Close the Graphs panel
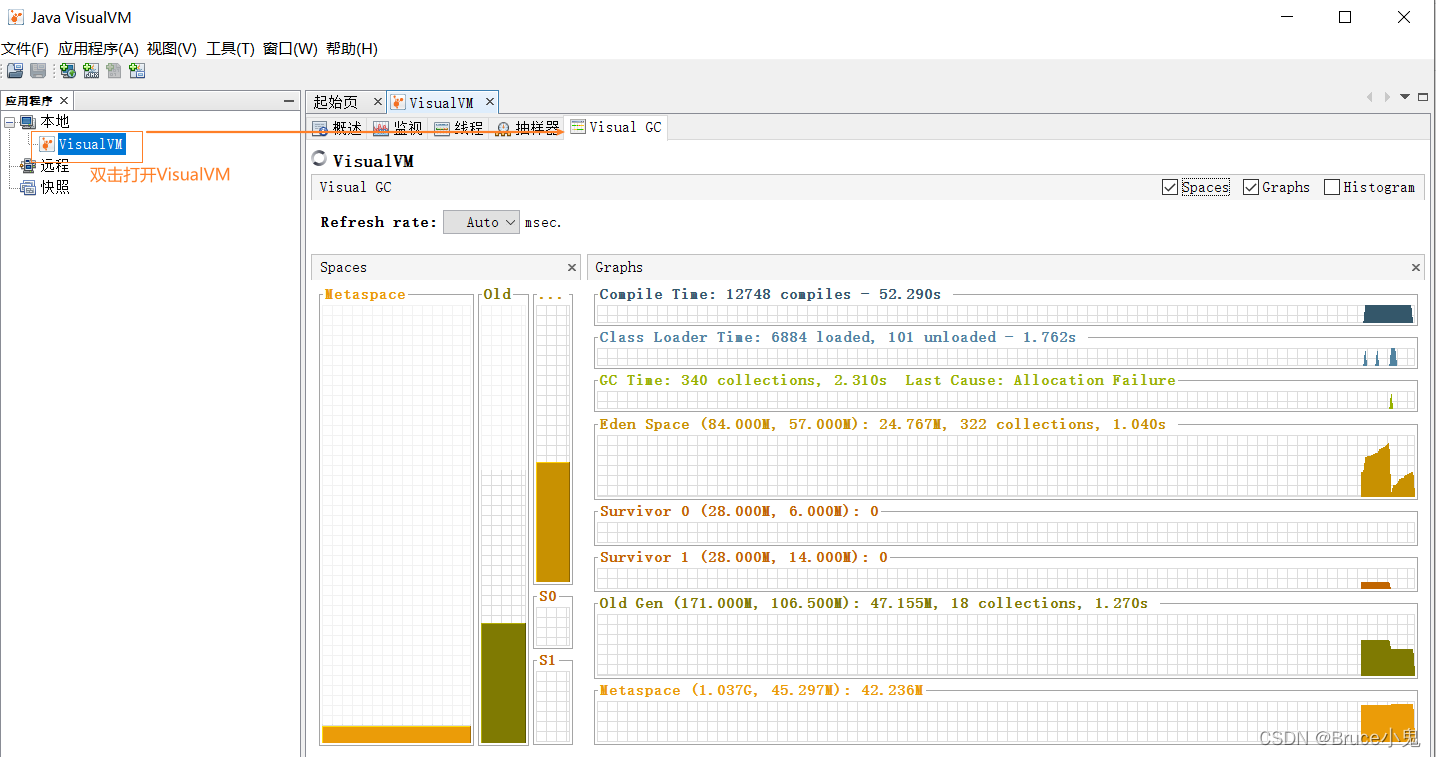This screenshot has height=757, width=1436. (1416, 267)
